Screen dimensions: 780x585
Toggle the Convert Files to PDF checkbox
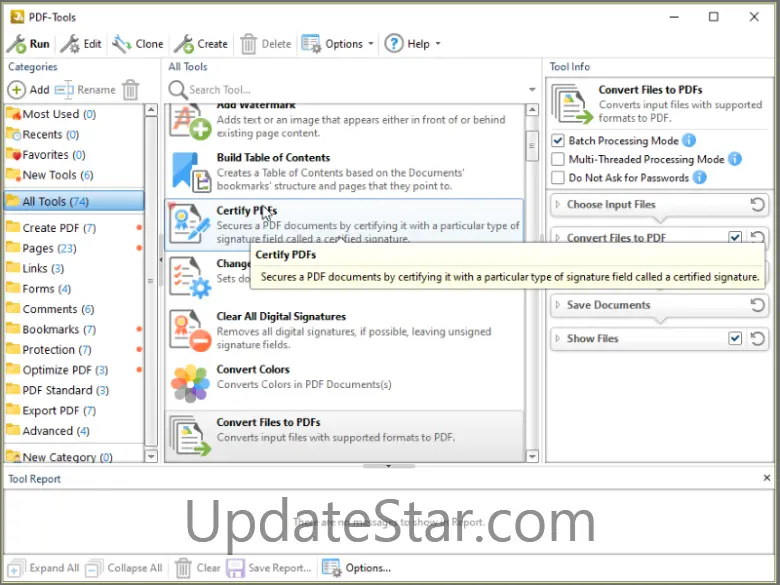tap(735, 238)
